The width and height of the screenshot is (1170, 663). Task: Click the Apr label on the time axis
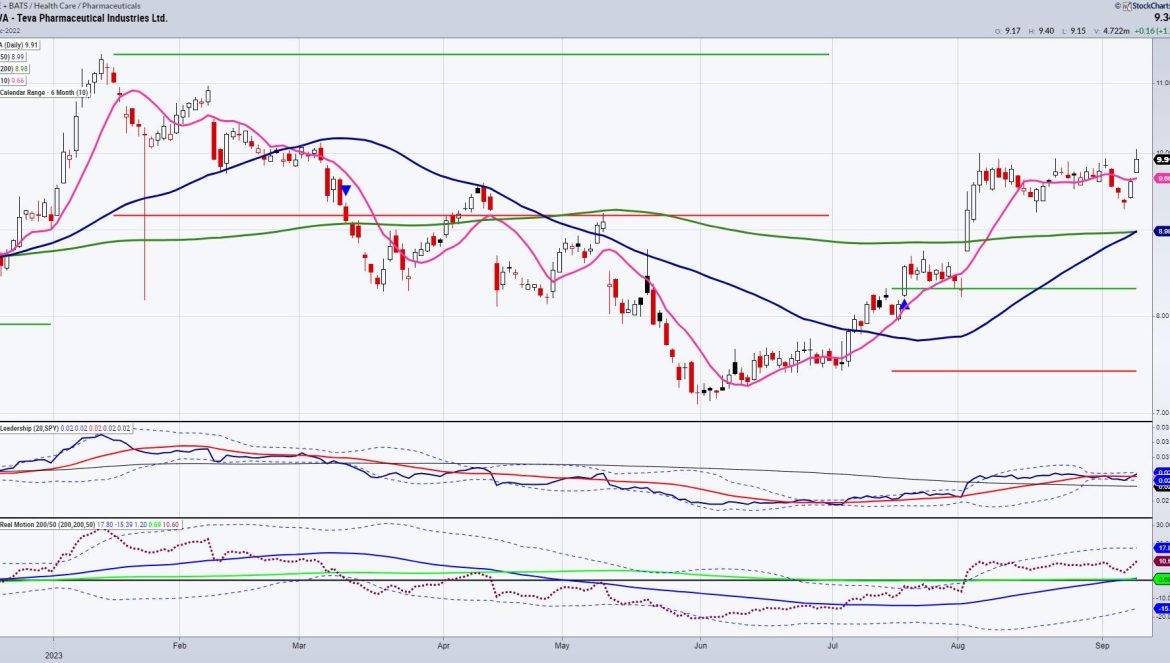[443, 646]
